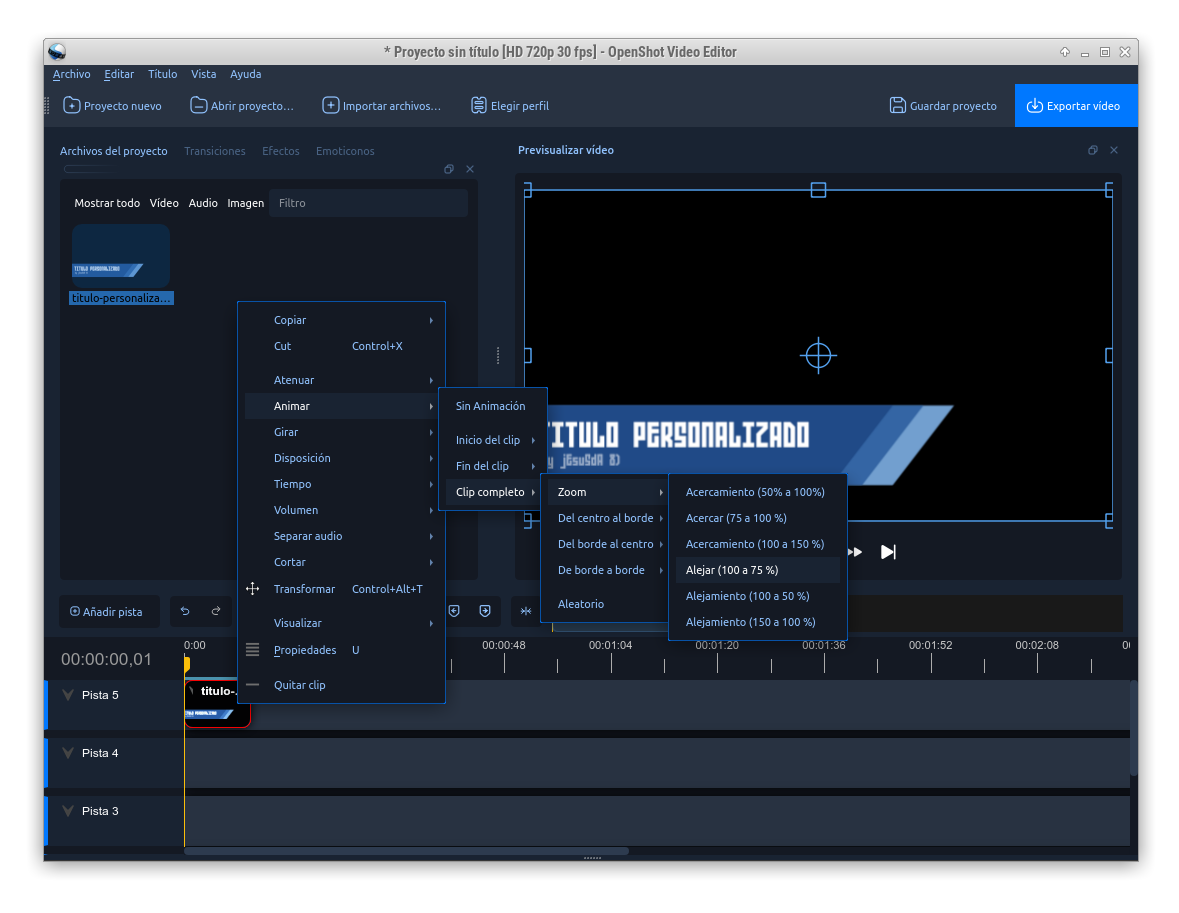Toggle the Pista 4 track chevron
Viewport: 1179px width, 913px height.
[x=68, y=753]
